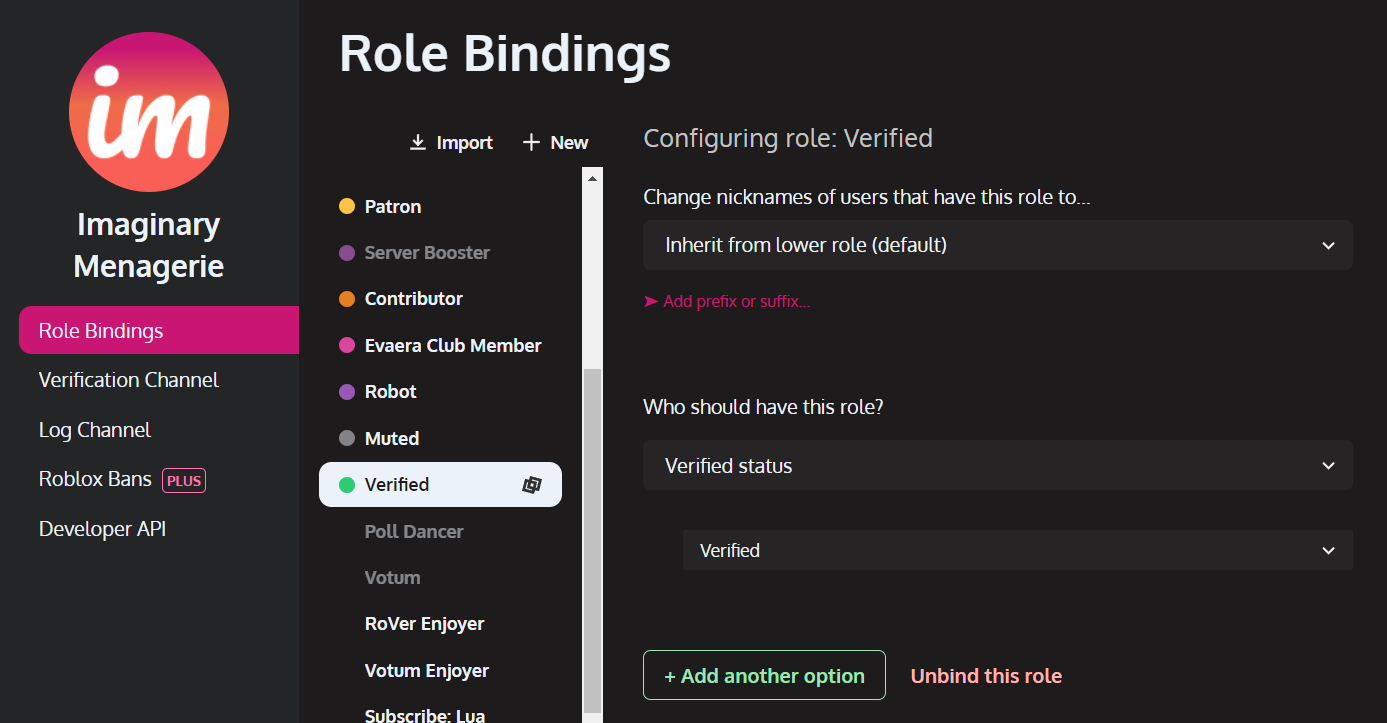This screenshot has width=1387, height=723.
Task: Select the Evaera Club Member role
Action: [x=454, y=345]
